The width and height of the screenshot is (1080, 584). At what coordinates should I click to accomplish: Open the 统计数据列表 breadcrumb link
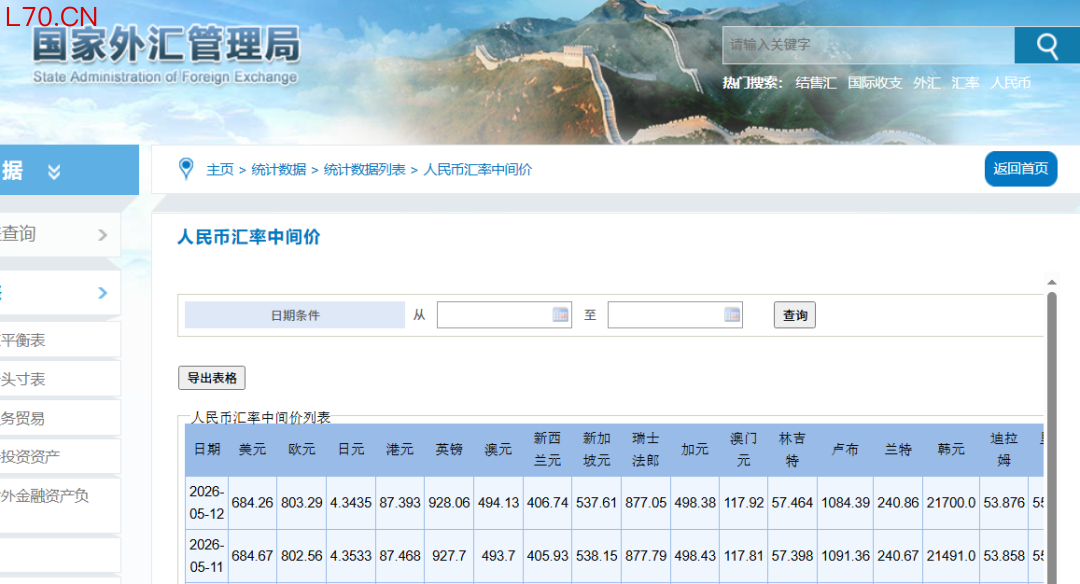[x=364, y=169]
